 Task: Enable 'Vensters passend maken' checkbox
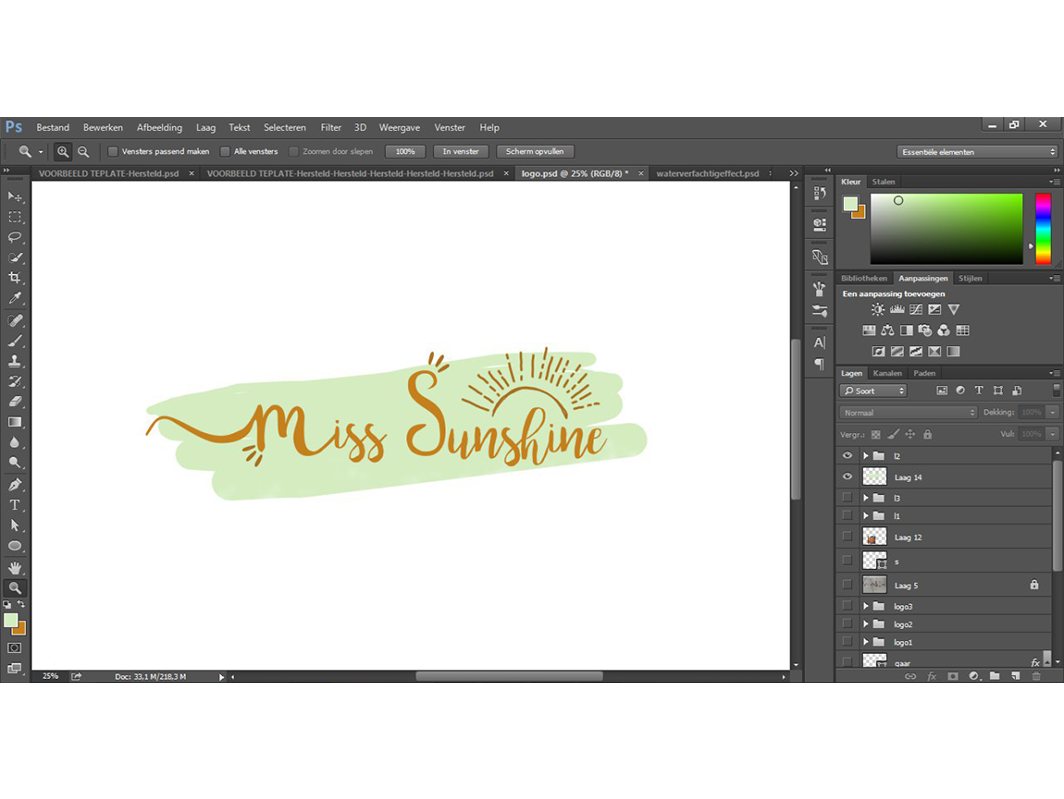113,151
